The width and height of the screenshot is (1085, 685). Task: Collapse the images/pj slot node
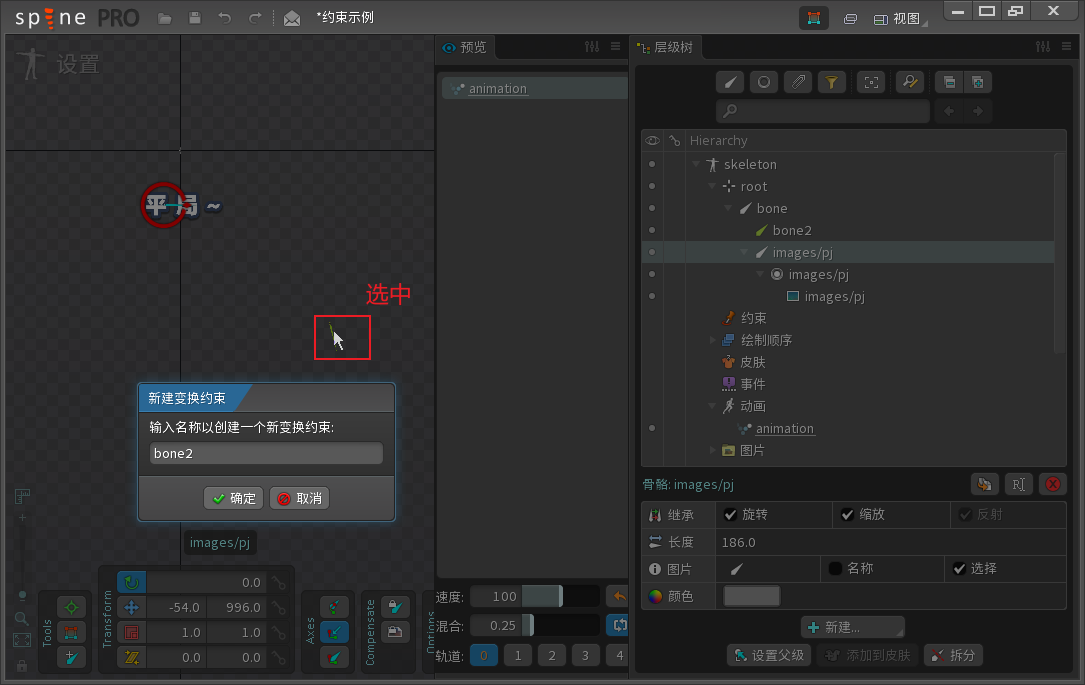pyautogui.click(x=760, y=275)
